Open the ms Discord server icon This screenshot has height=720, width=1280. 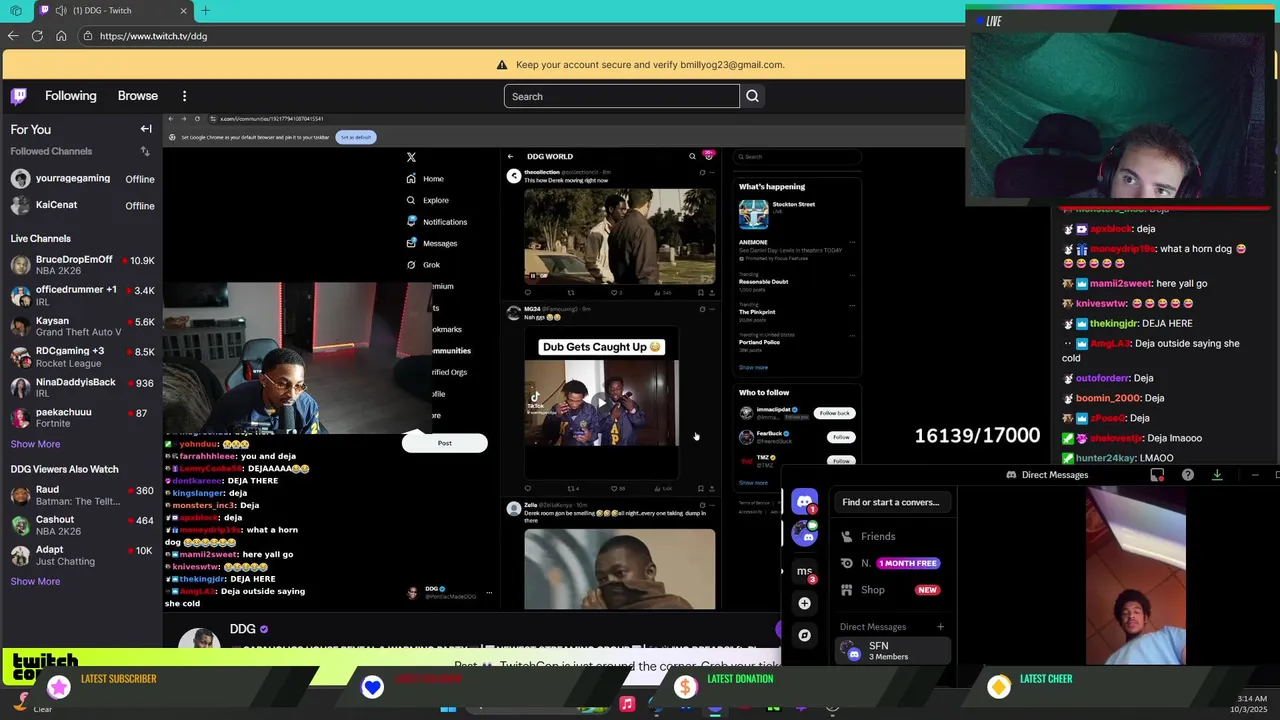pos(804,571)
